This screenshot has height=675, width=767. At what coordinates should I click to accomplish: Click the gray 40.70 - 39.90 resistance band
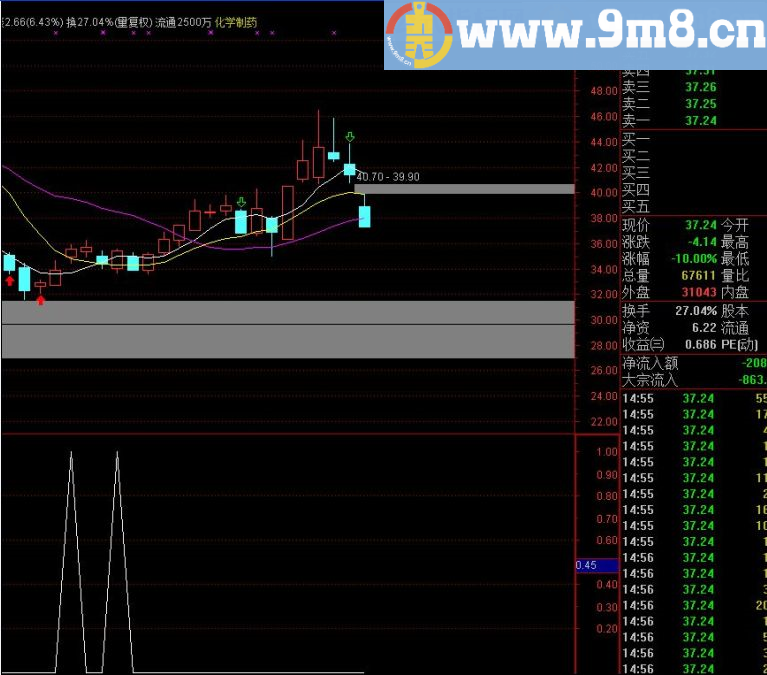(464, 189)
